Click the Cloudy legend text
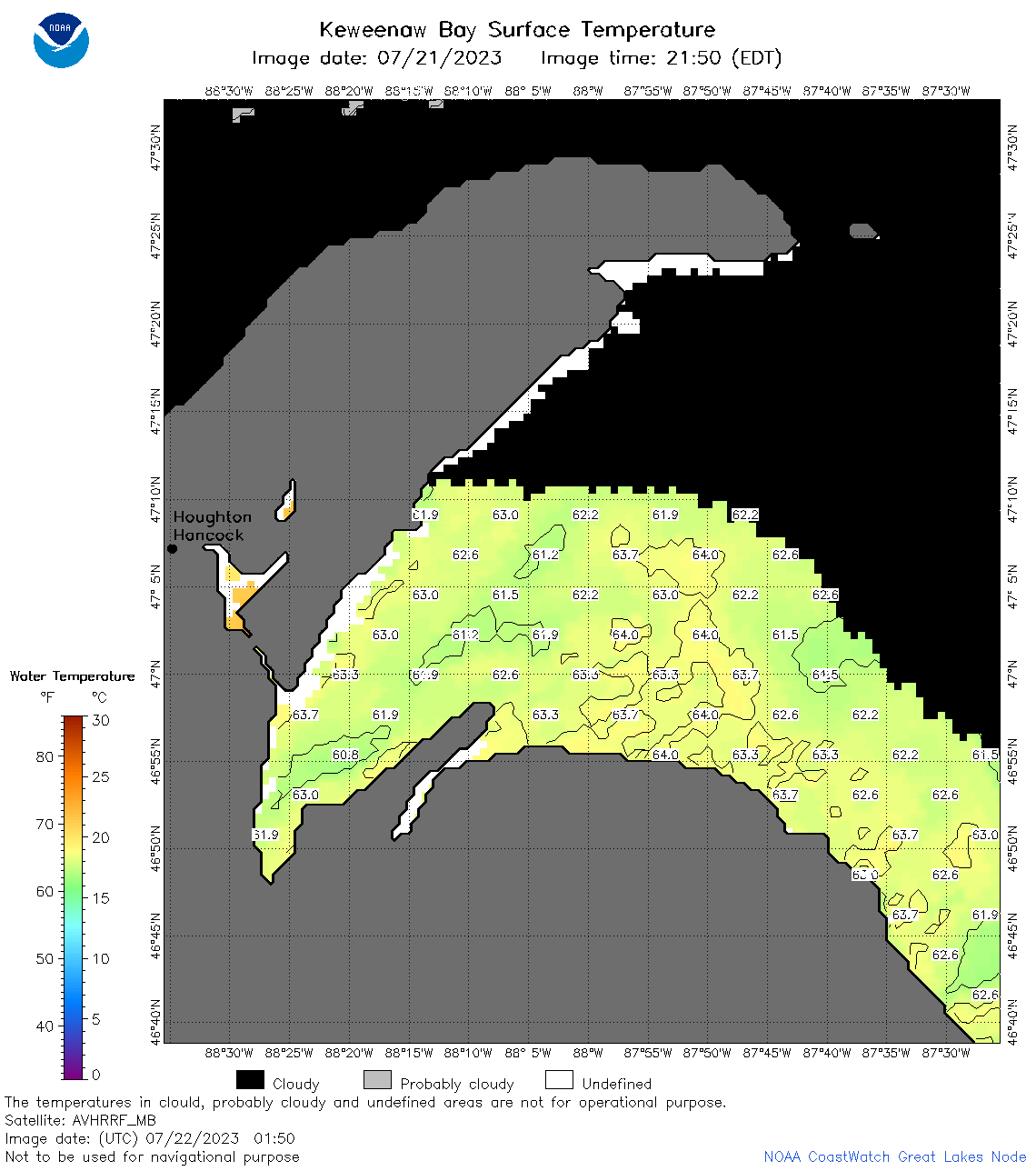The width and height of the screenshot is (1036, 1171). coord(296,1084)
